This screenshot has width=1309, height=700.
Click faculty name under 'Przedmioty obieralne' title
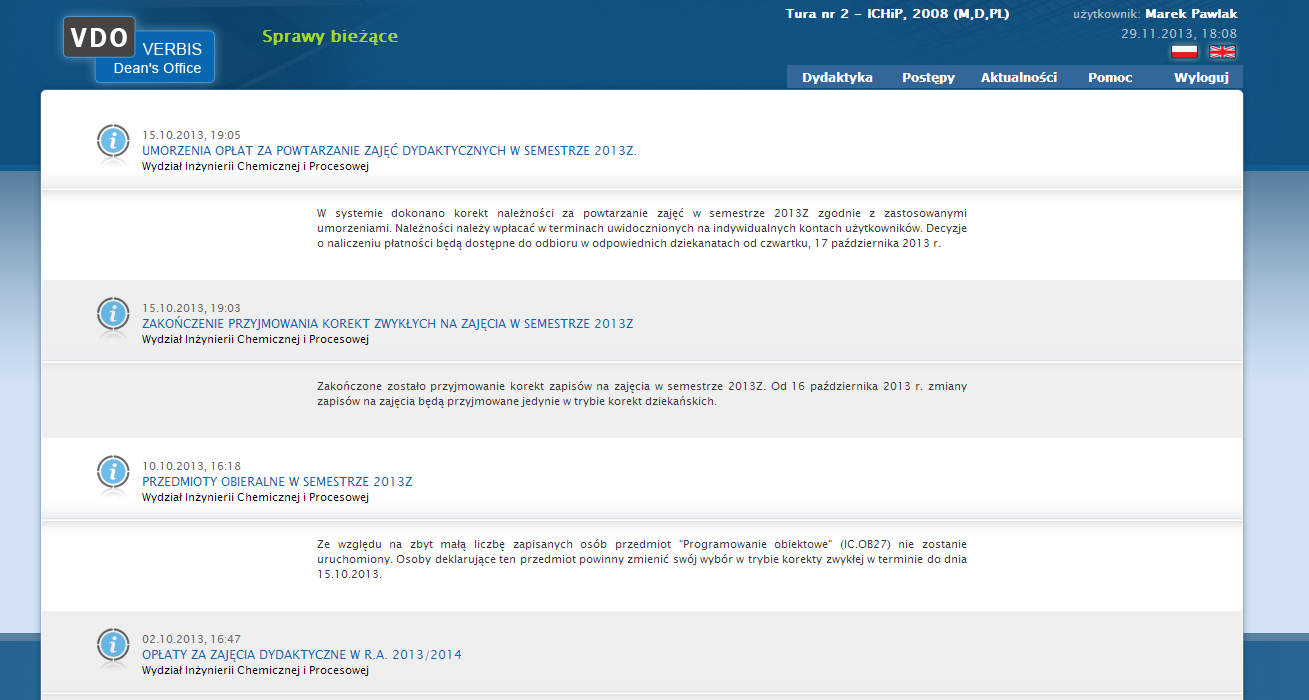pos(255,498)
